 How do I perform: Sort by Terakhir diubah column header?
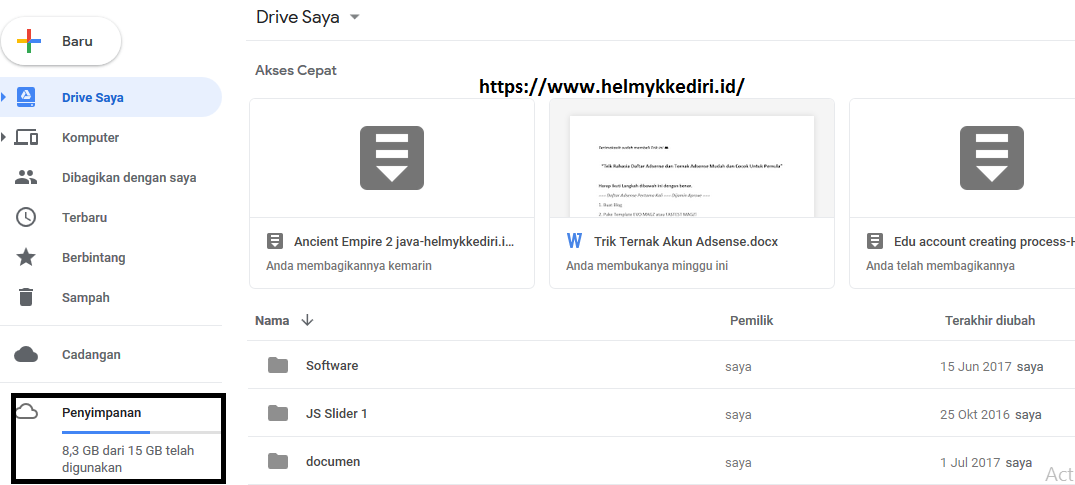[x=989, y=321]
